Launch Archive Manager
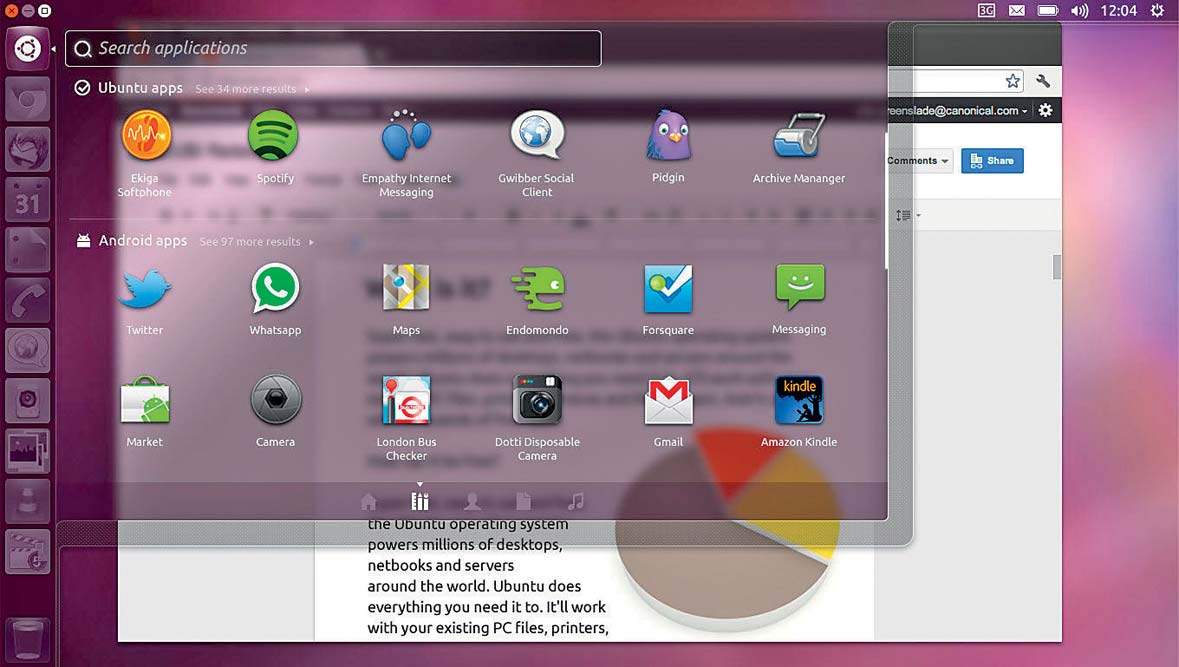Viewport: 1179px width, 667px height. click(799, 135)
